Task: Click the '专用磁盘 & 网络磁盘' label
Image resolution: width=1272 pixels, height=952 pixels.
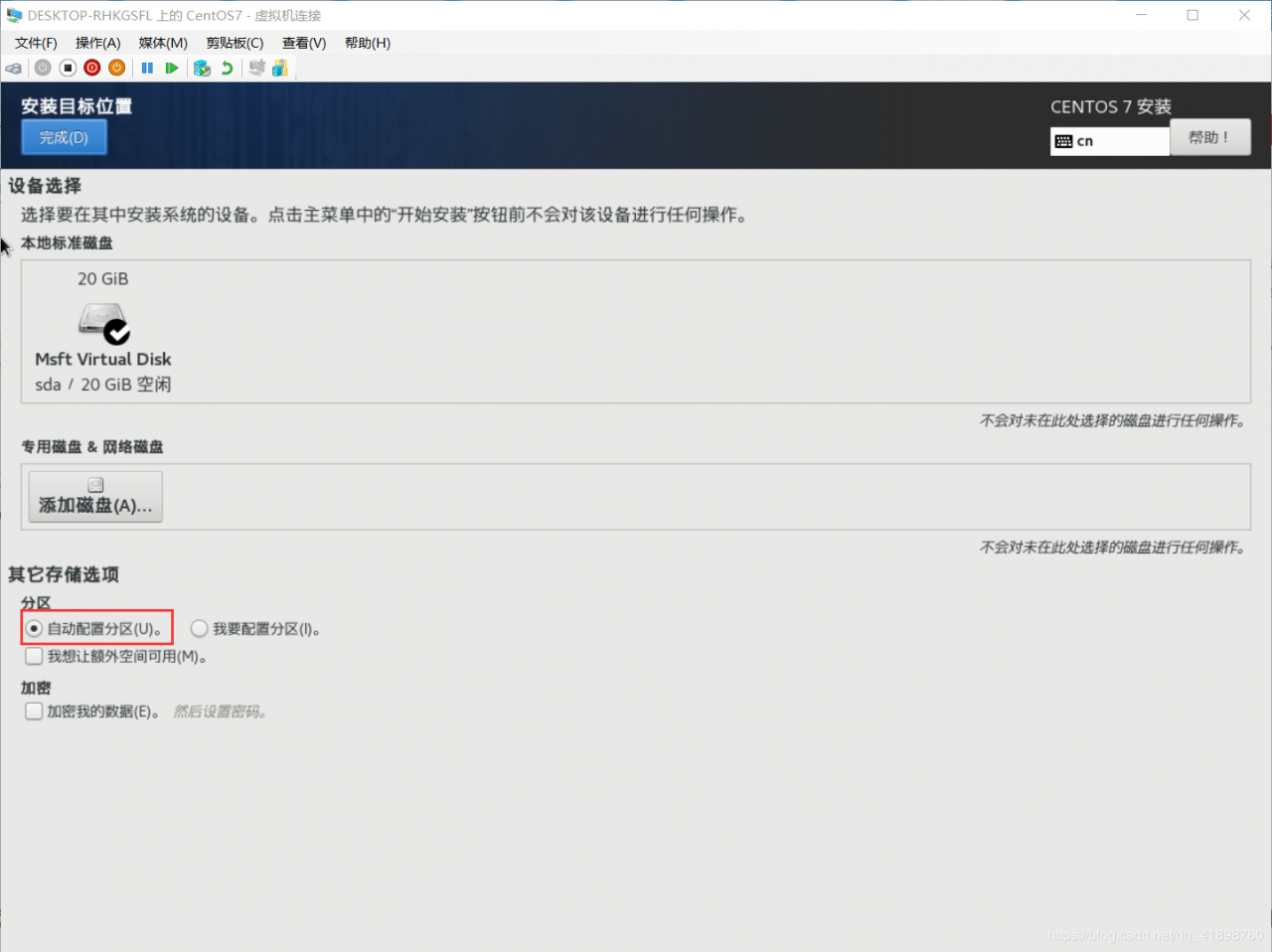Action: 92,447
